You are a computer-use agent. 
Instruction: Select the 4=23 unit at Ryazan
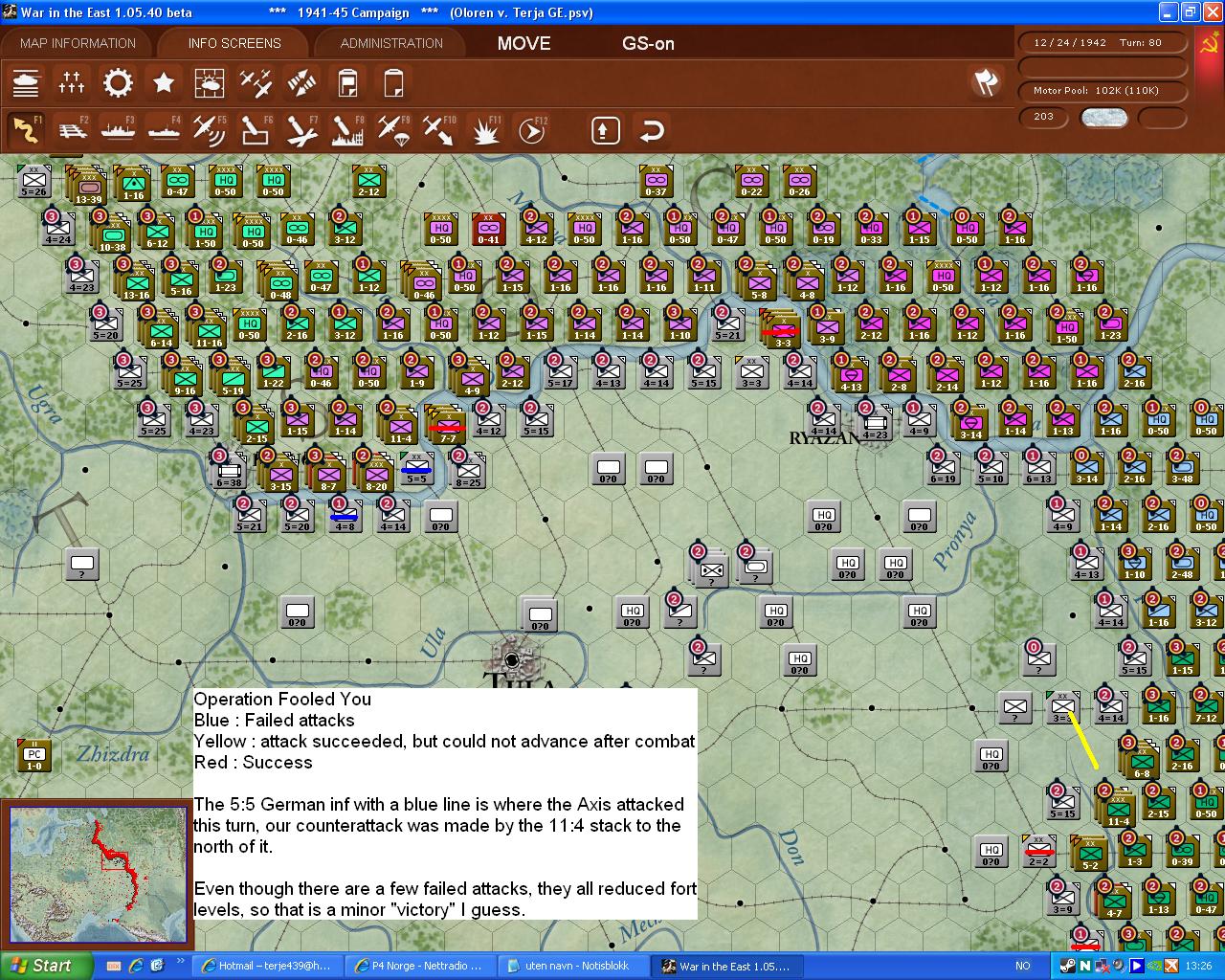(x=875, y=423)
